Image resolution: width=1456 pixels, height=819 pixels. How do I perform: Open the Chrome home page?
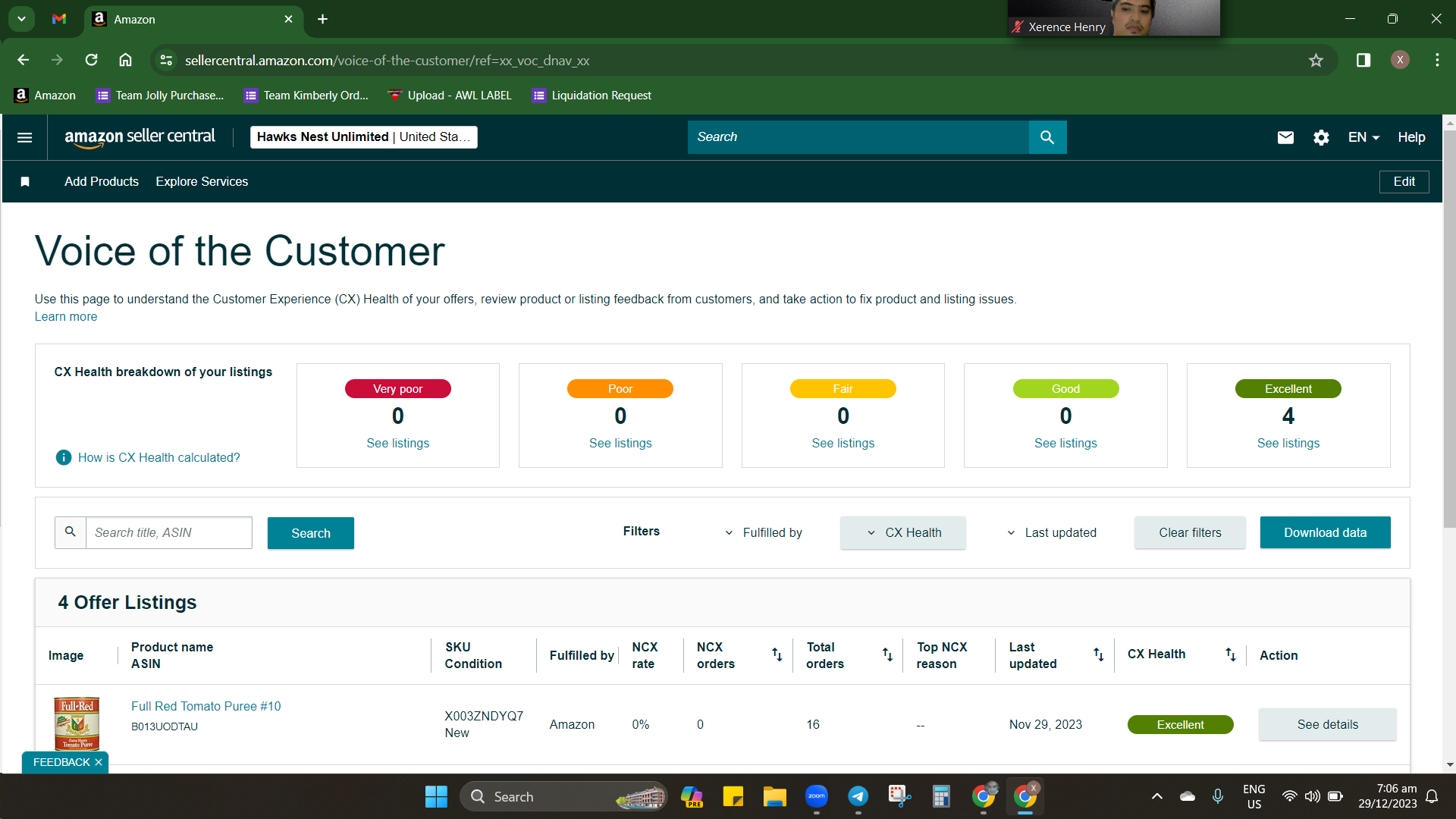pyautogui.click(x=126, y=60)
